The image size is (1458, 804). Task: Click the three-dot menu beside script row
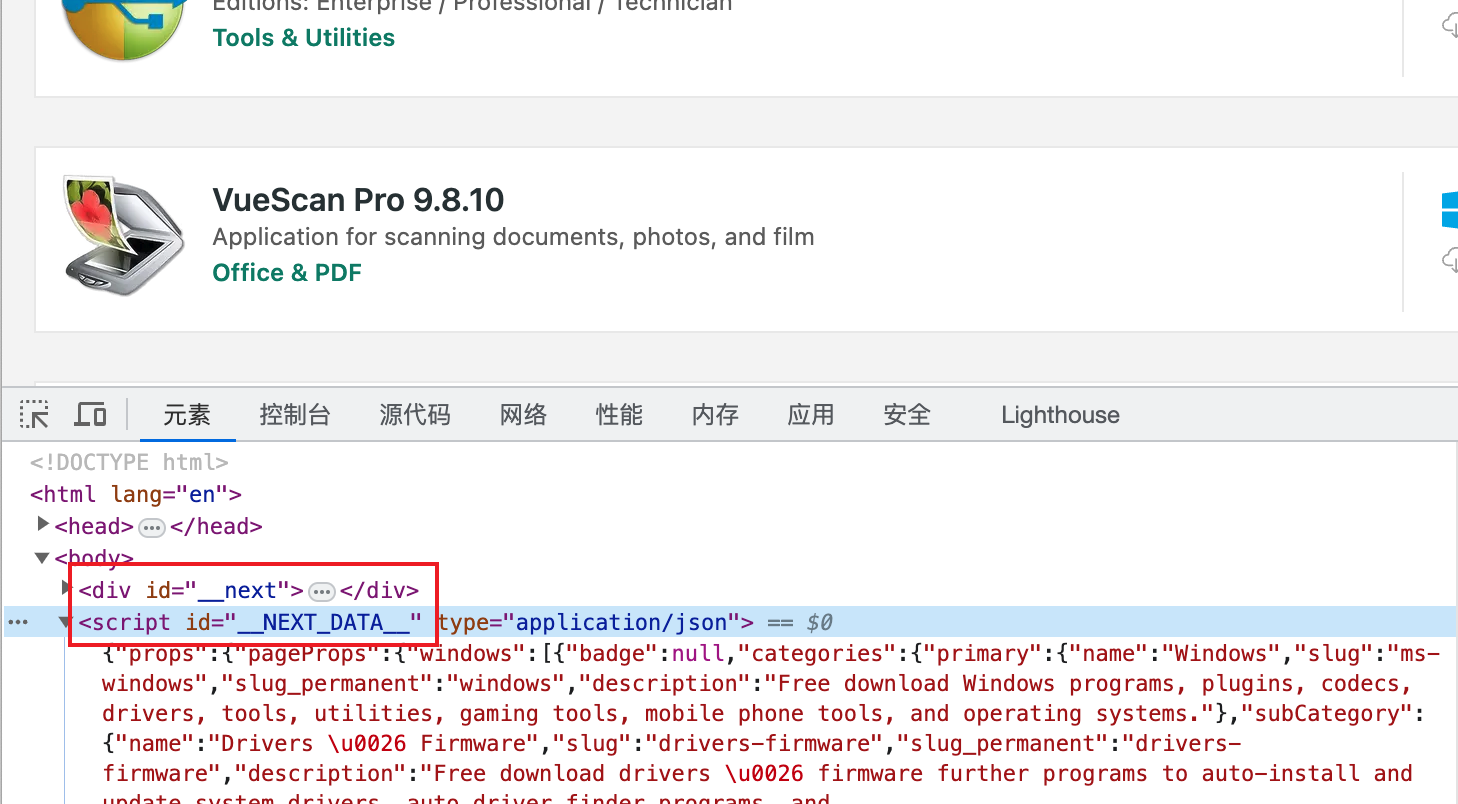coord(18,623)
